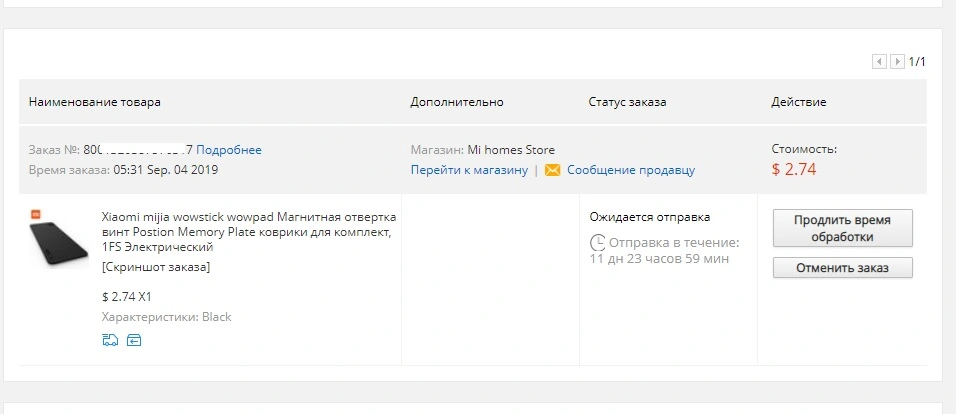Open the Xiaomi mijia wowstick product title
The image size is (956, 414).
point(249,232)
